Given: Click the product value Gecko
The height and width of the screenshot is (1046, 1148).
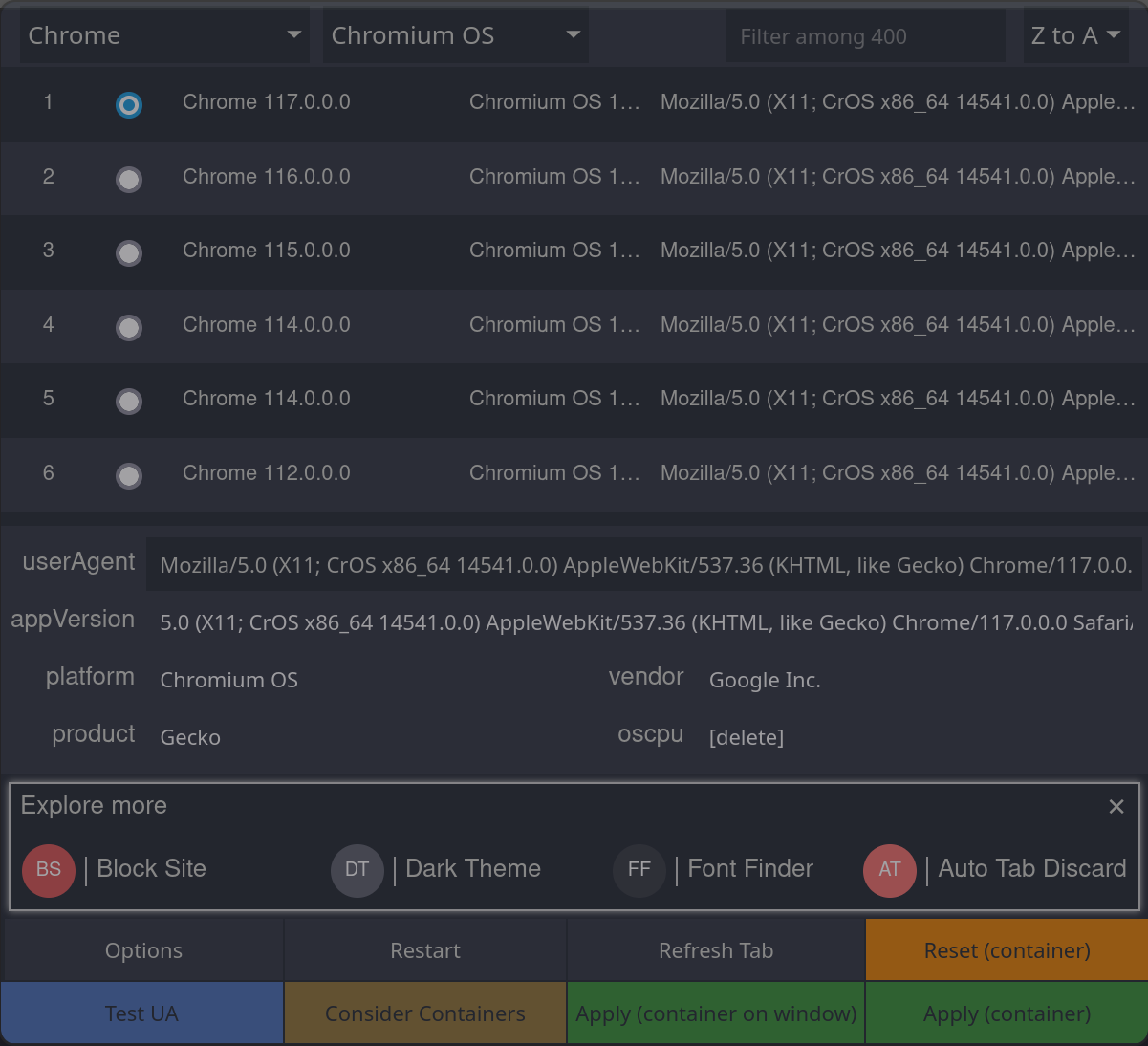Looking at the screenshot, I should click(190, 737).
